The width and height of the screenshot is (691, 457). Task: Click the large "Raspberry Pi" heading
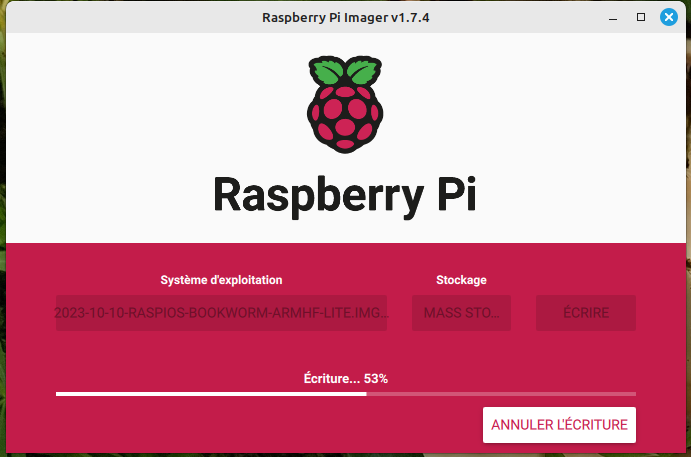(345, 196)
